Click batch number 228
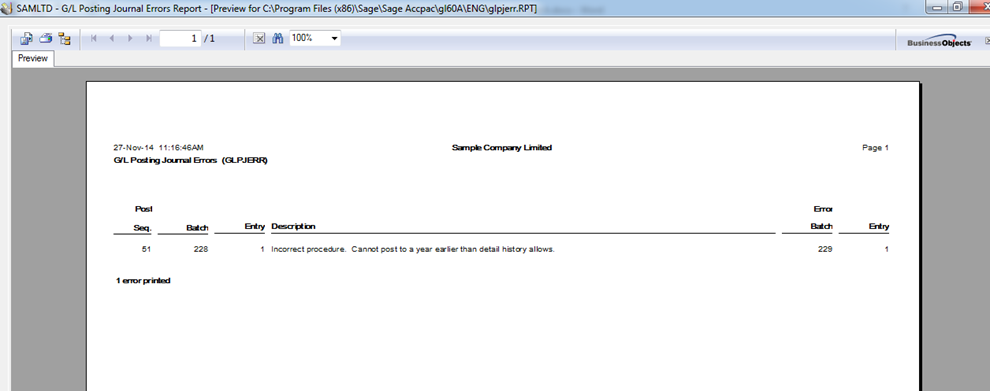Viewport: 990px width, 391px height. [x=201, y=250]
